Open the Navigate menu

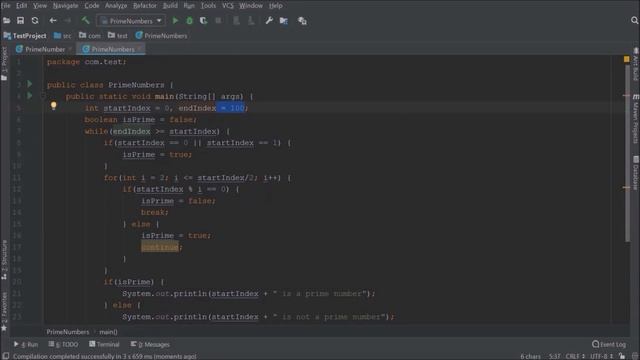[65, 6]
